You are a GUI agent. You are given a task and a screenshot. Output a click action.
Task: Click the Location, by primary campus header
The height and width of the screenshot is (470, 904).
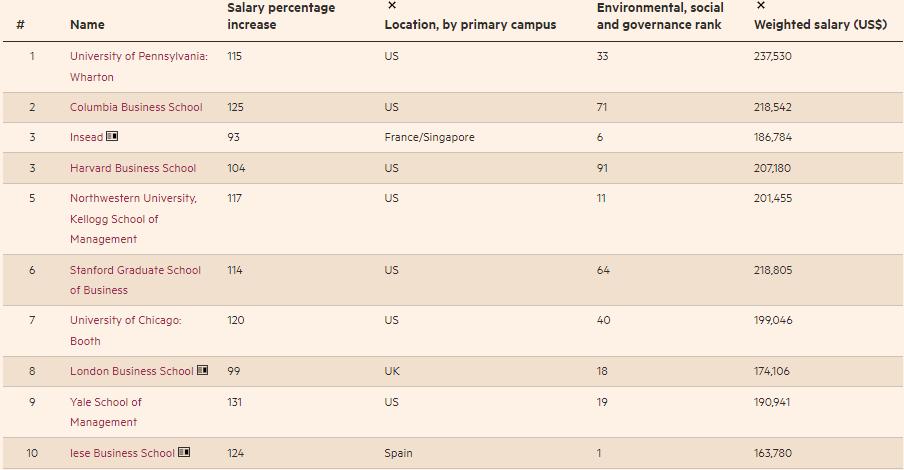click(470, 24)
